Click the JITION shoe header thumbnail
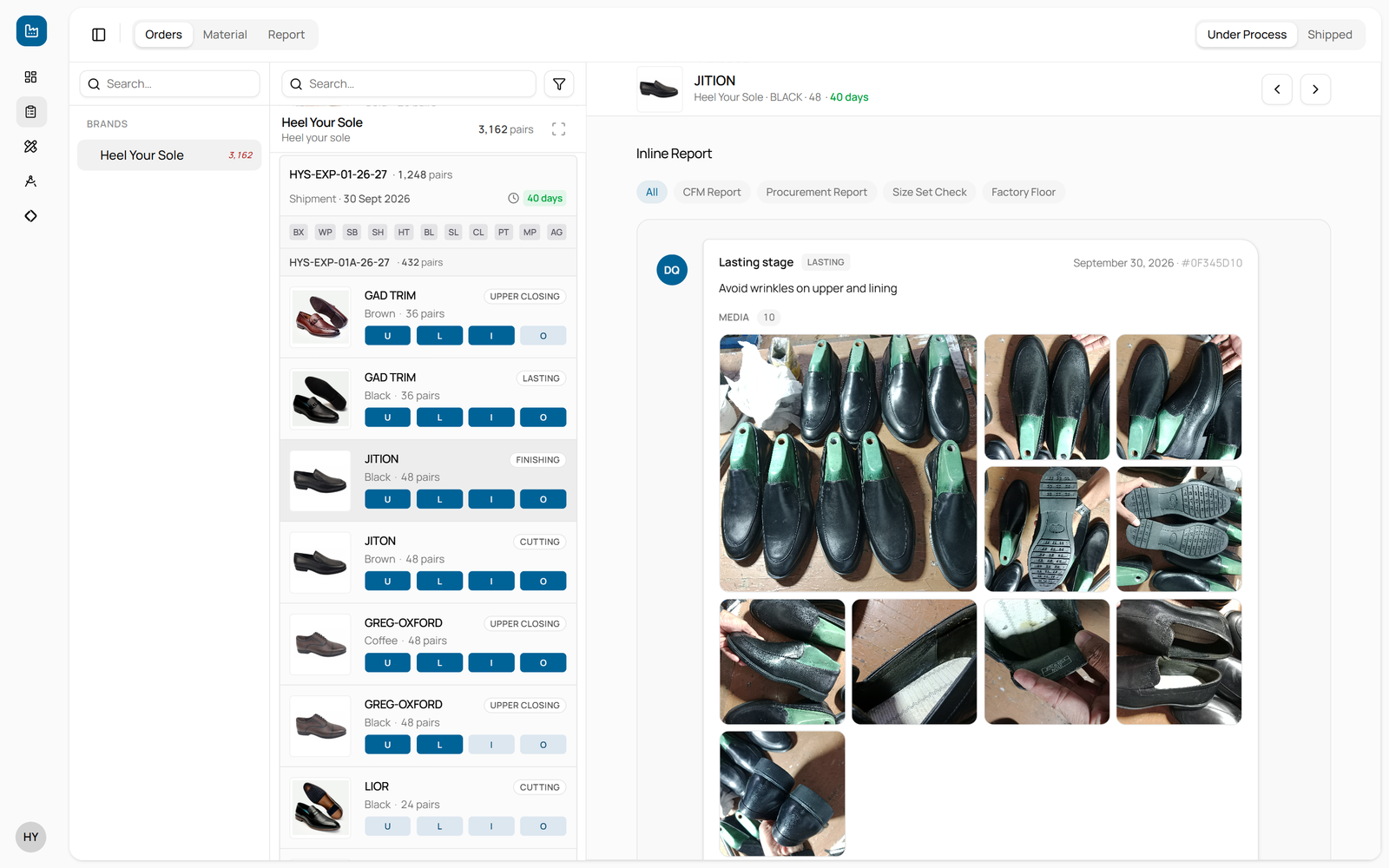 (660, 89)
